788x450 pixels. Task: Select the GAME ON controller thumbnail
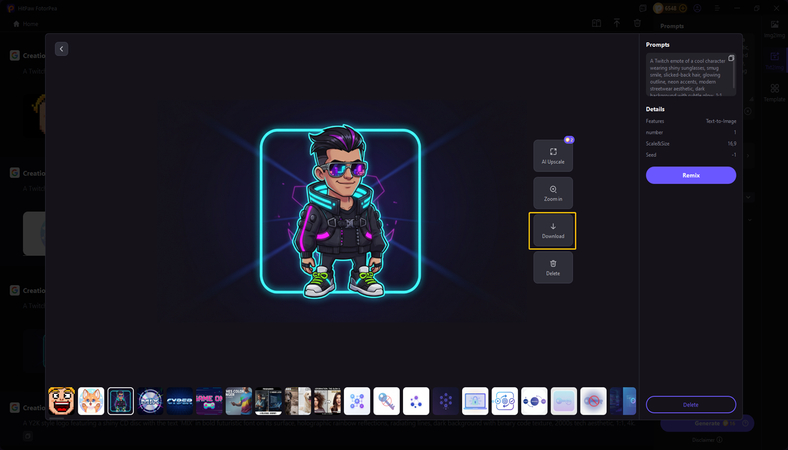coord(209,401)
